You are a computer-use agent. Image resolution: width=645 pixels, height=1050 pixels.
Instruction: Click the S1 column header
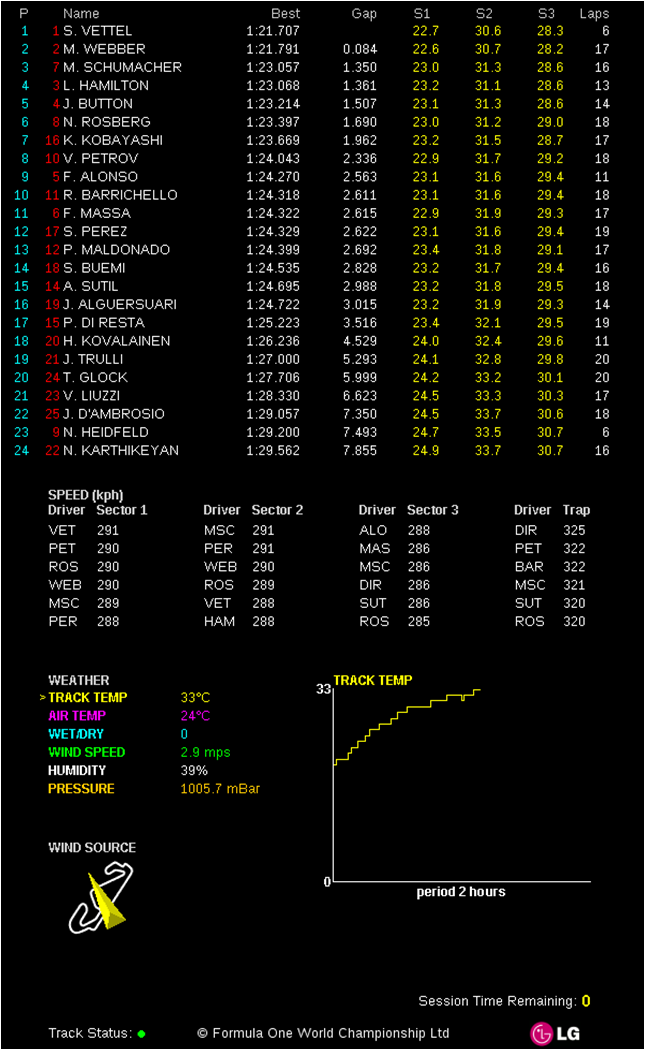click(422, 13)
